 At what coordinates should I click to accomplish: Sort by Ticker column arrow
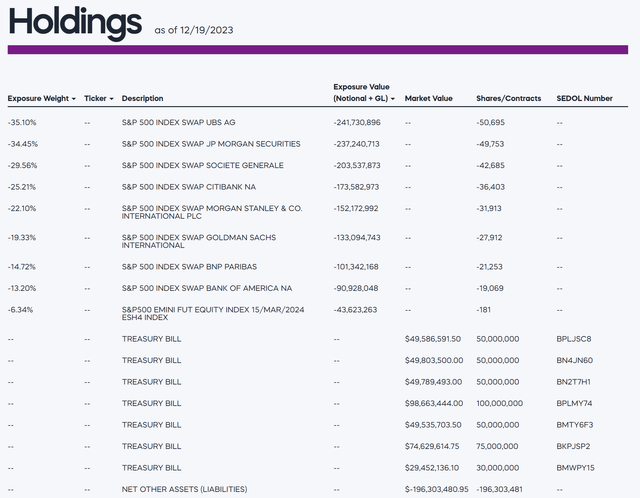pyautogui.click(x=111, y=99)
